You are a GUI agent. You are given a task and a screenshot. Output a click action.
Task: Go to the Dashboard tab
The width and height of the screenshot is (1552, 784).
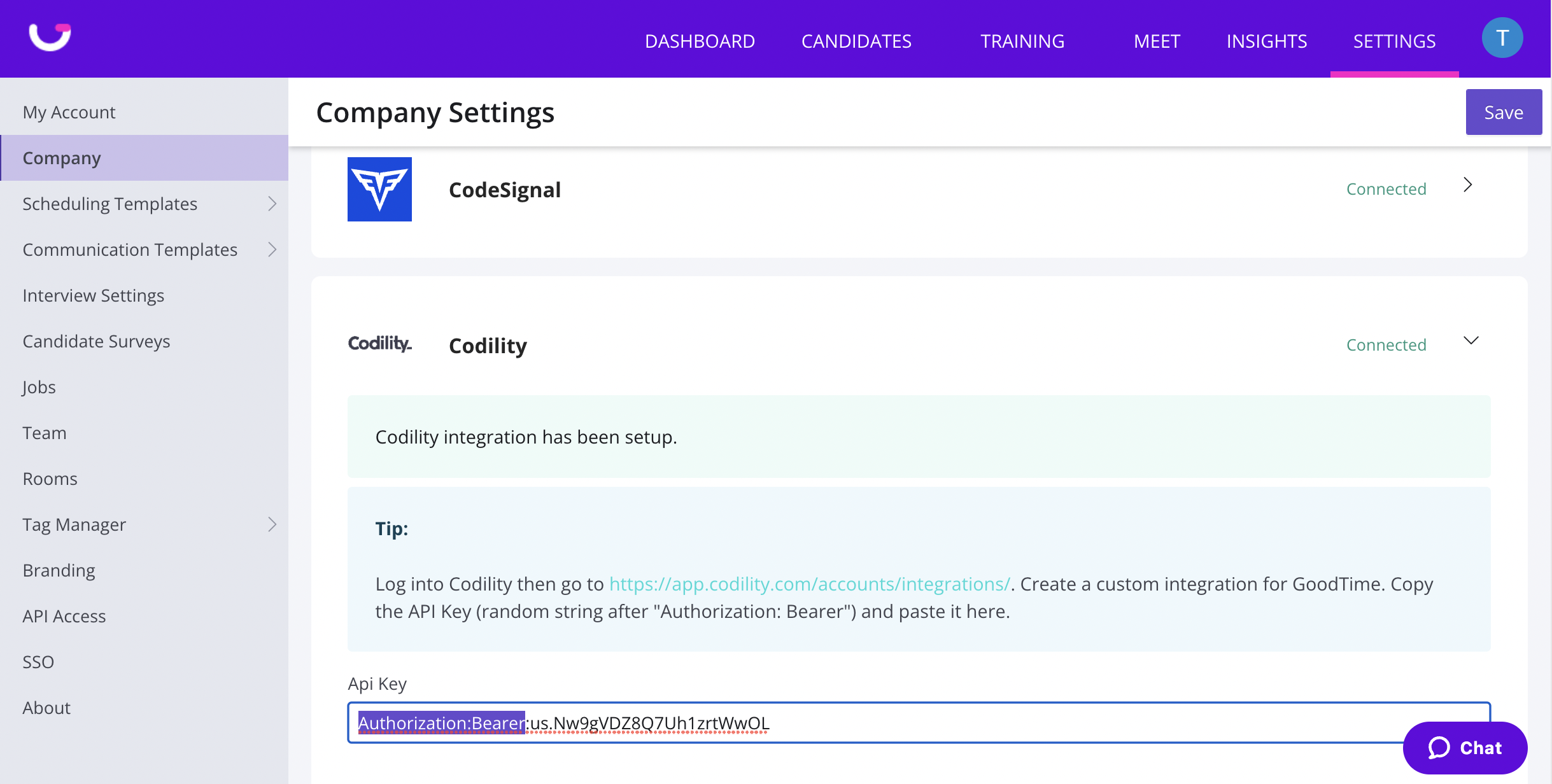point(700,41)
